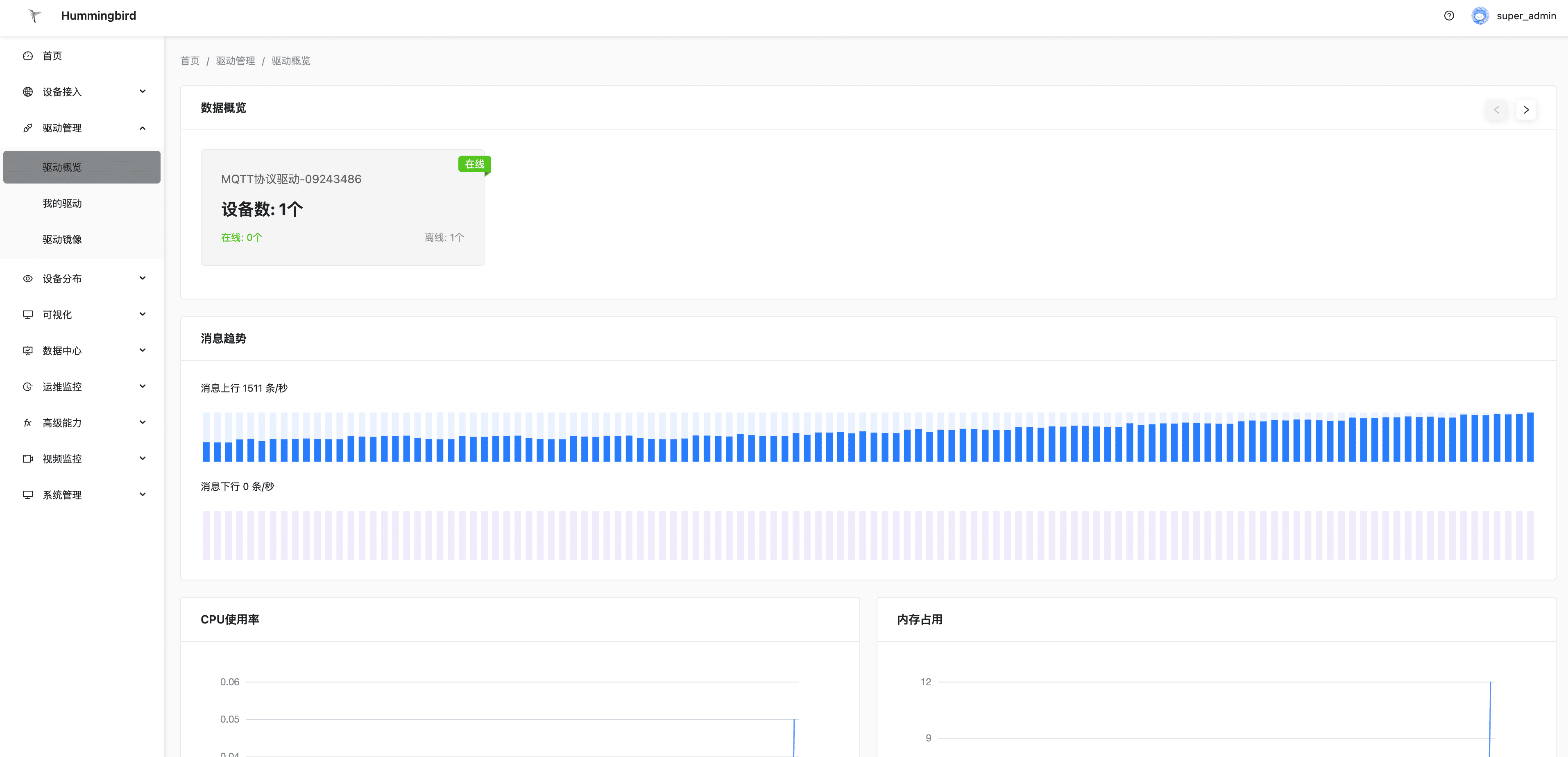Viewport: 1568px width, 757px height.
Task: Open the 首页 sidebar menu item
Action: pyautogui.click(x=82, y=56)
